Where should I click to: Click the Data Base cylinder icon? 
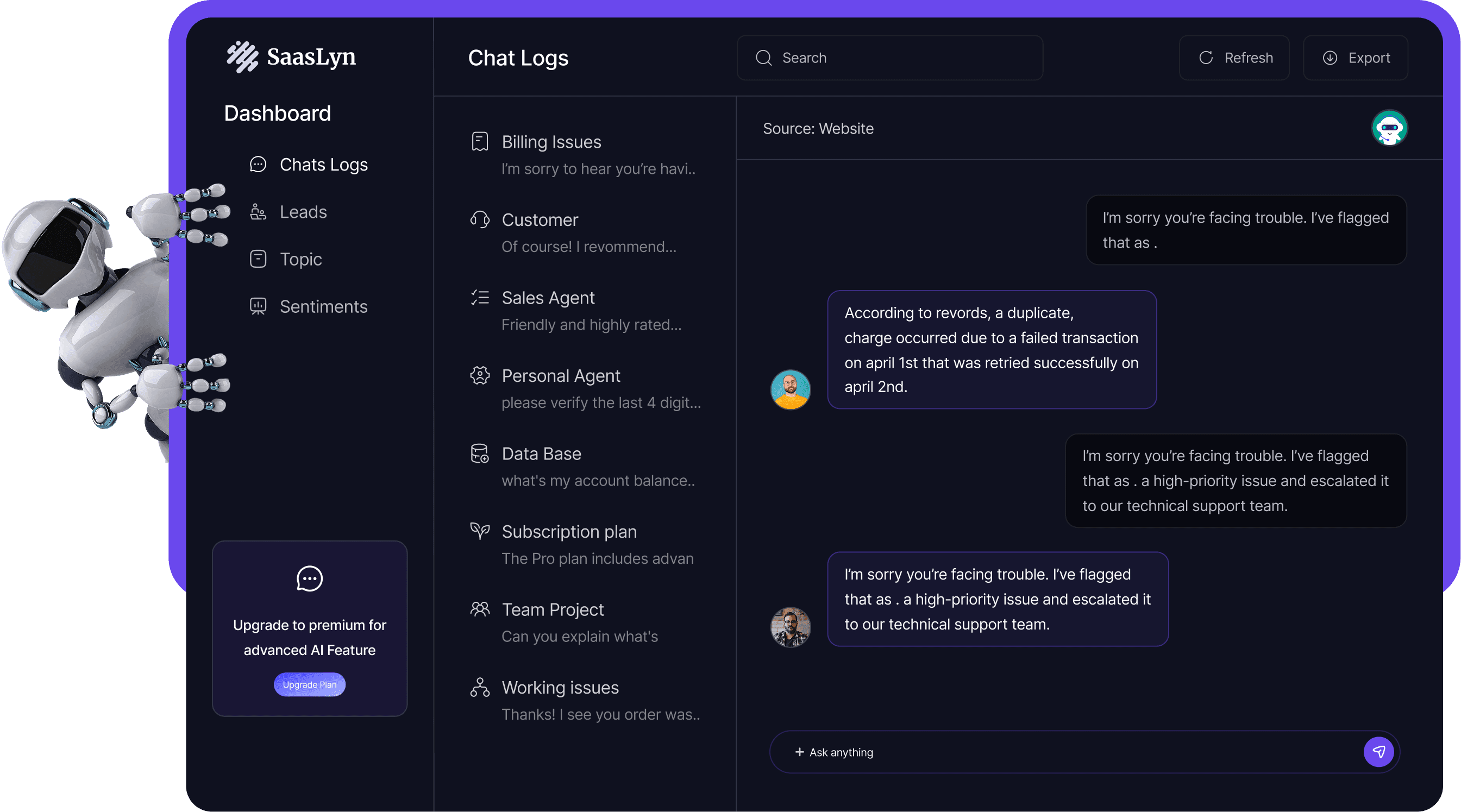pyautogui.click(x=480, y=454)
